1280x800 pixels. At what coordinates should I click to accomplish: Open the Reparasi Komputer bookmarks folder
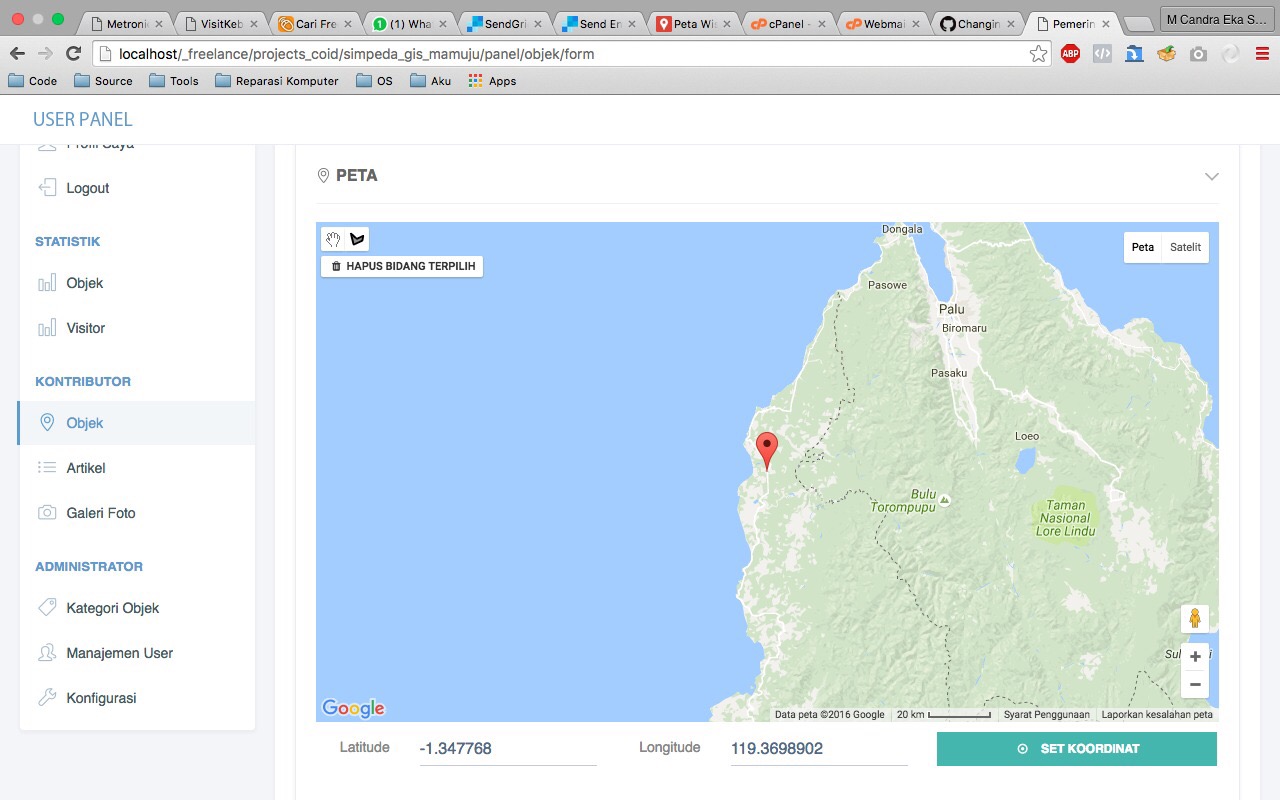[x=277, y=81]
